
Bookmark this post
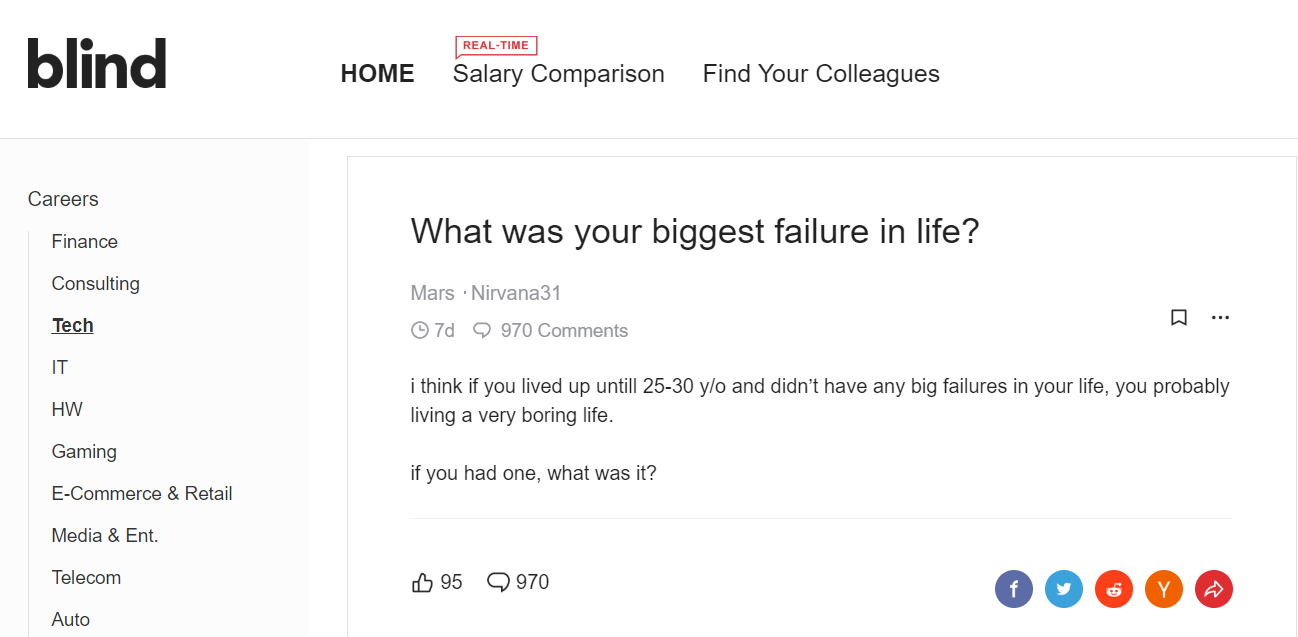pos(1179,318)
